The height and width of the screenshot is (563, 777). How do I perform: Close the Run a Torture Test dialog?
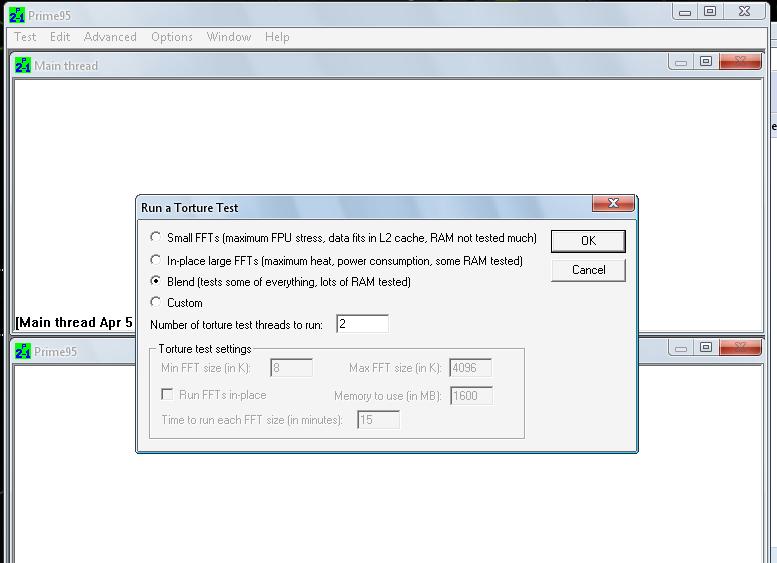pyautogui.click(x=613, y=203)
